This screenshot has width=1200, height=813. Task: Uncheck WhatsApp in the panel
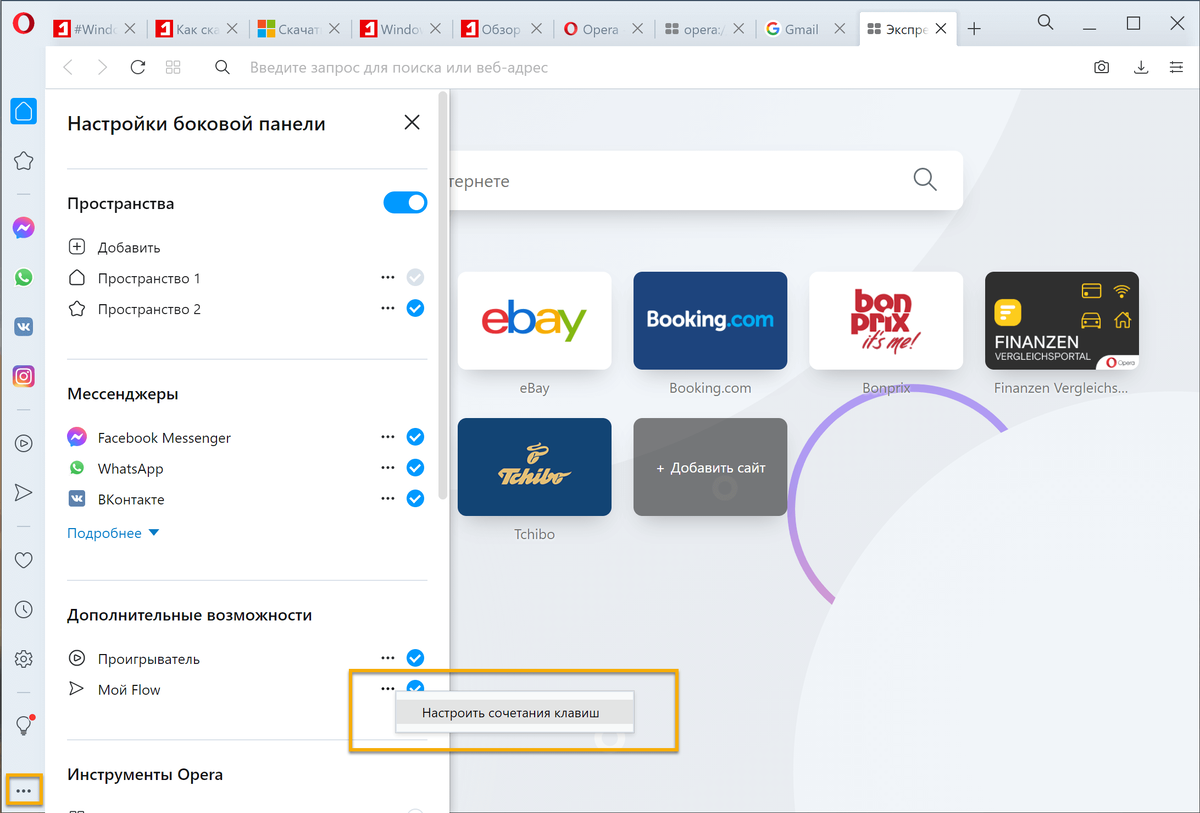tap(416, 467)
